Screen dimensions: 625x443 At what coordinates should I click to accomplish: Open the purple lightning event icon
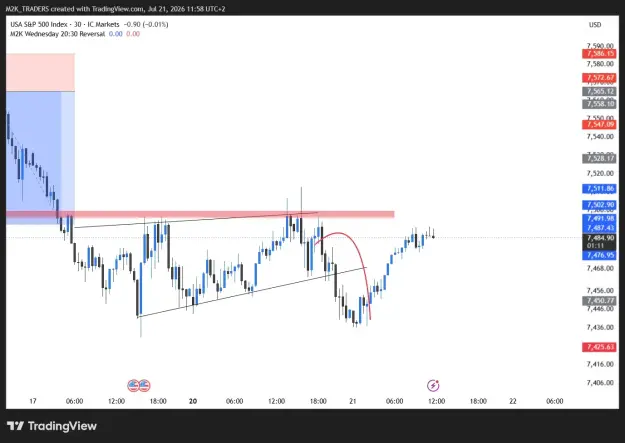click(x=433, y=386)
